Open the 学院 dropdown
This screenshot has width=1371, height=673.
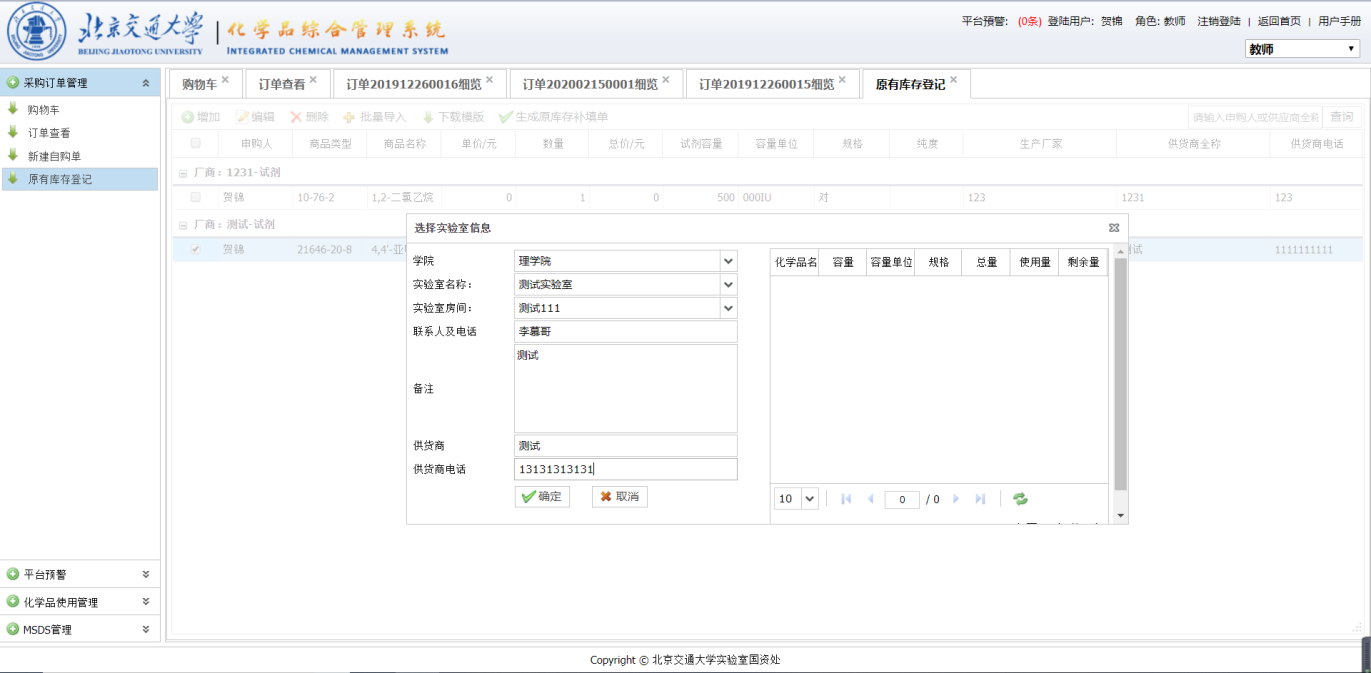click(728, 261)
